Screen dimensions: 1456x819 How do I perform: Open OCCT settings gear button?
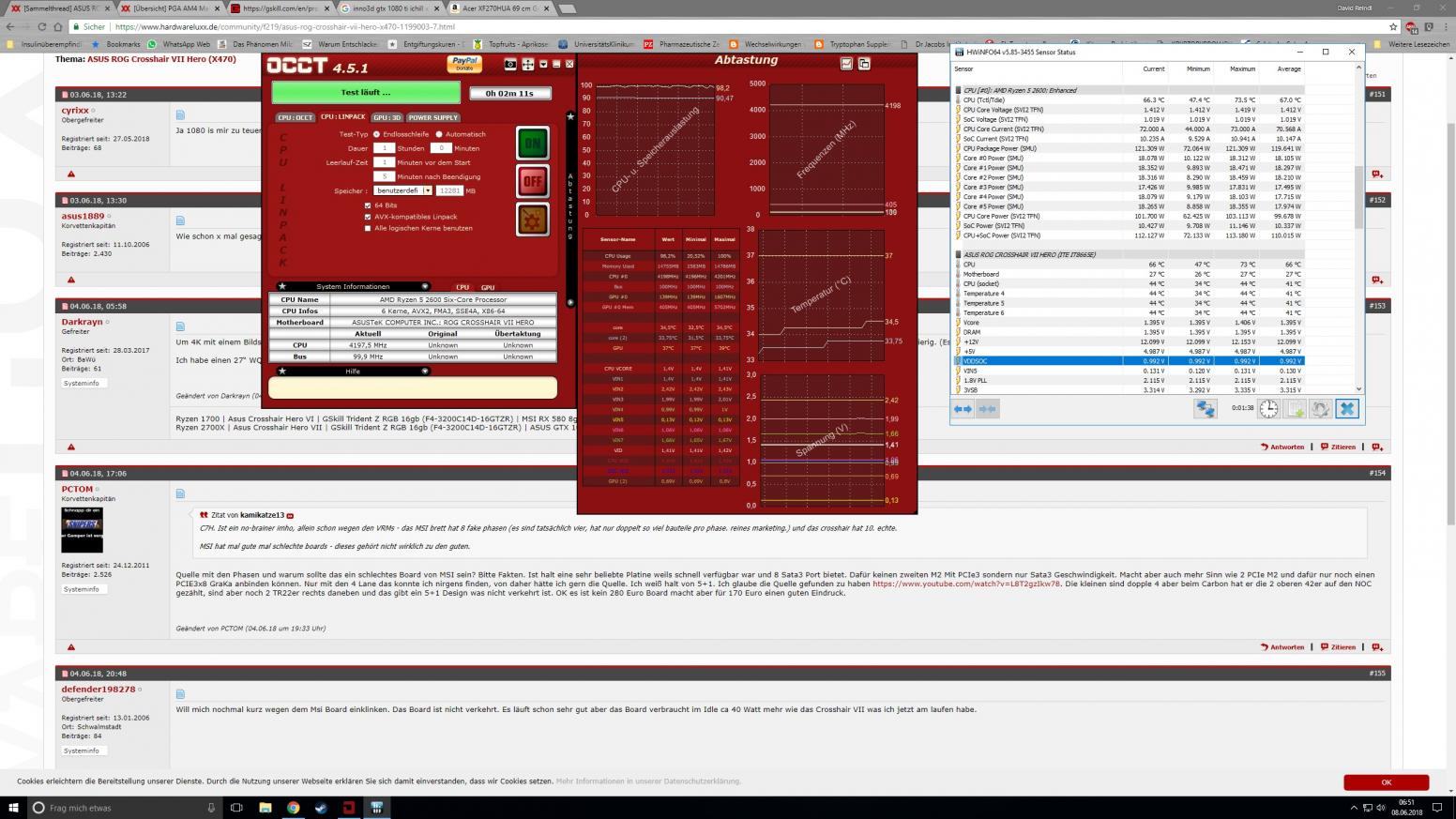coord(532,220)
